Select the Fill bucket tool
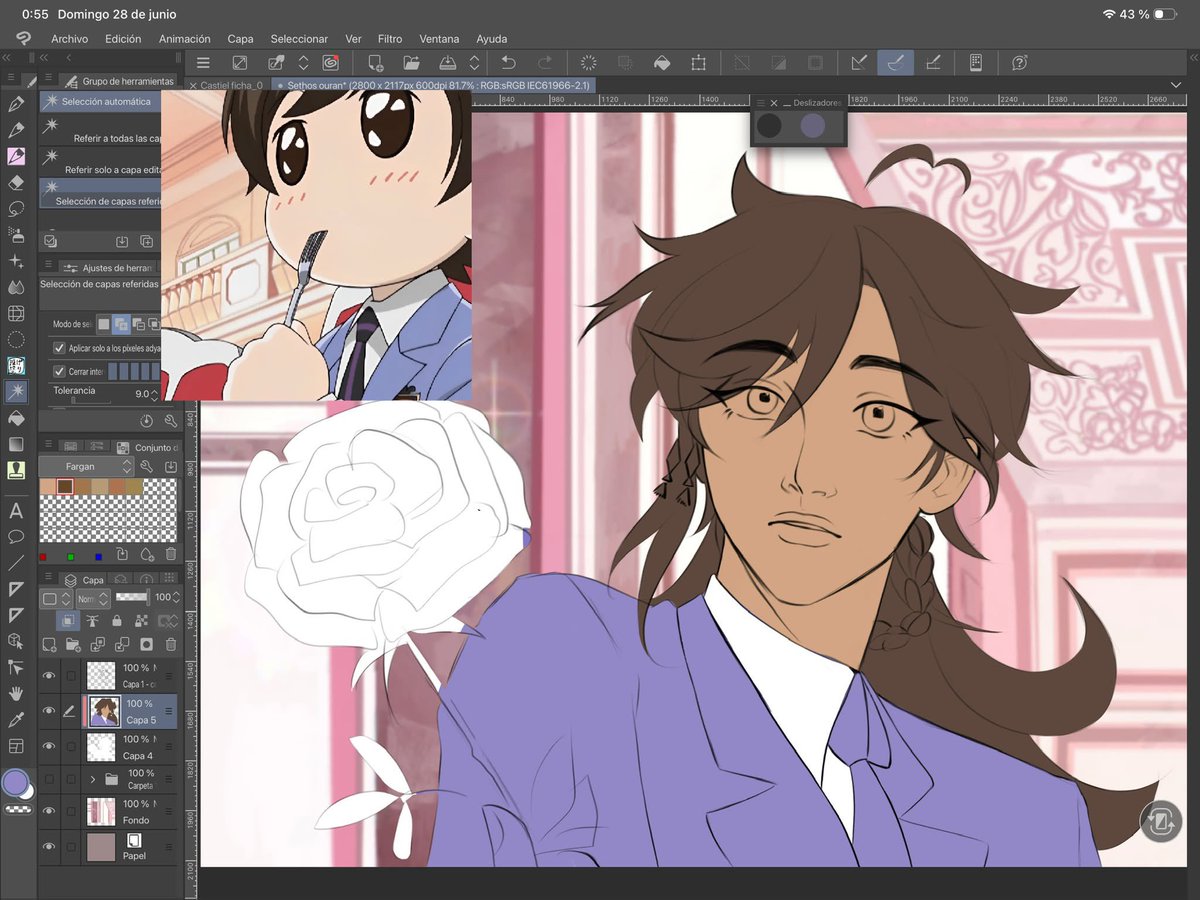This screenshot has height=900, width=1200. 16,417
